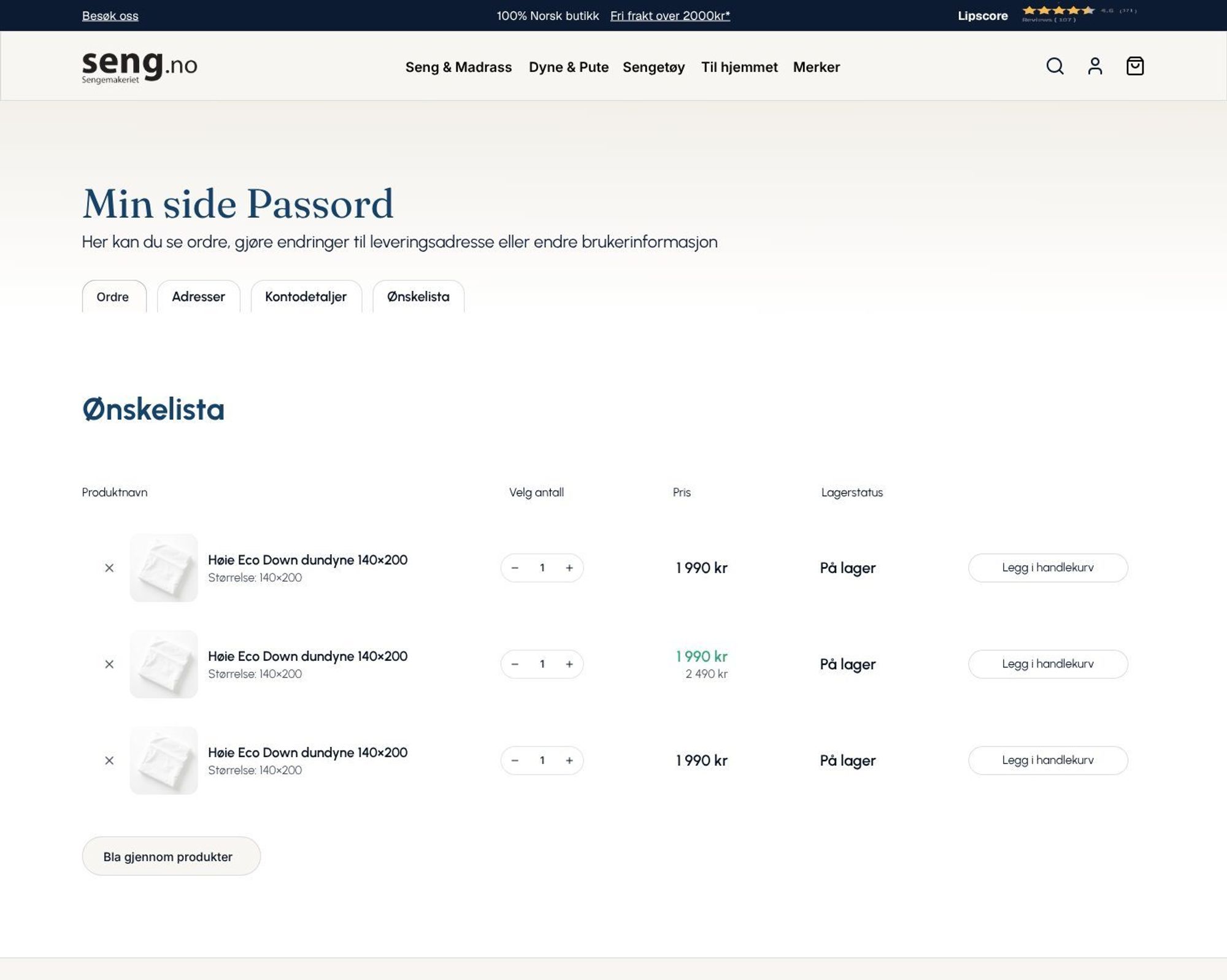Open the user account icon
The image size is (1227, 980).
(x=1095, y=66)
